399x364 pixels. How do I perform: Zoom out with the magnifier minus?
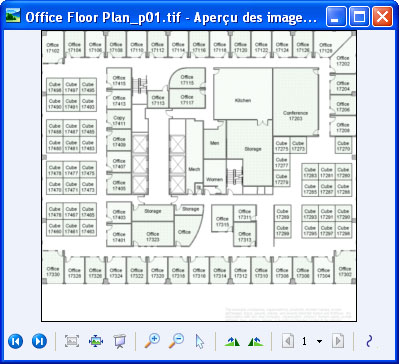click(176, 341)
